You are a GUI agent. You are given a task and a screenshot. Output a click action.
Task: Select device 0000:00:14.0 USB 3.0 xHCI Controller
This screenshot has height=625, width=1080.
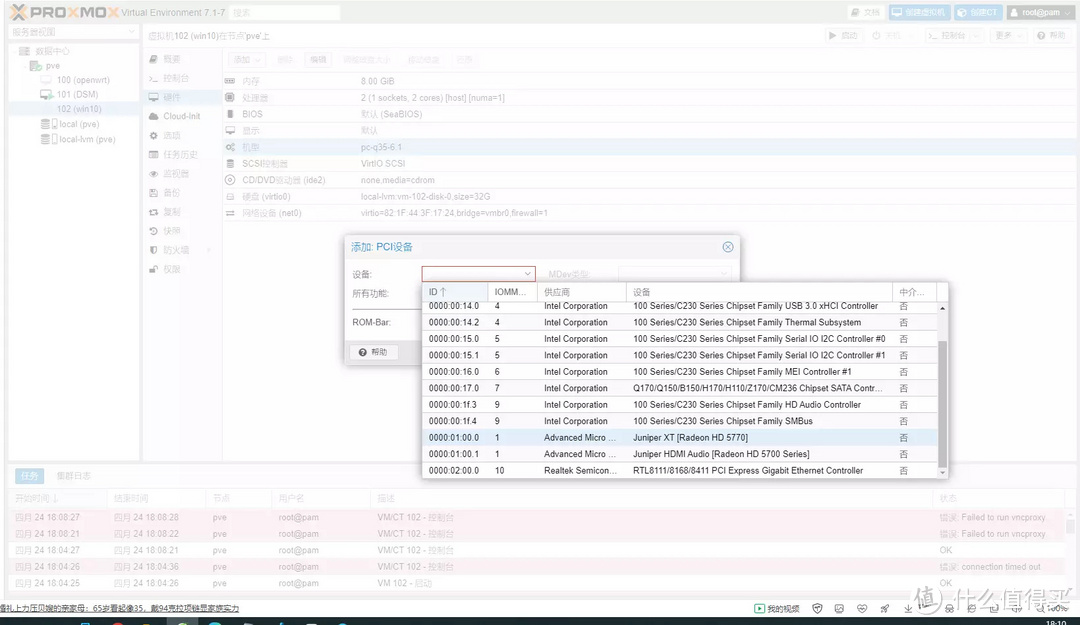(680, 306)
